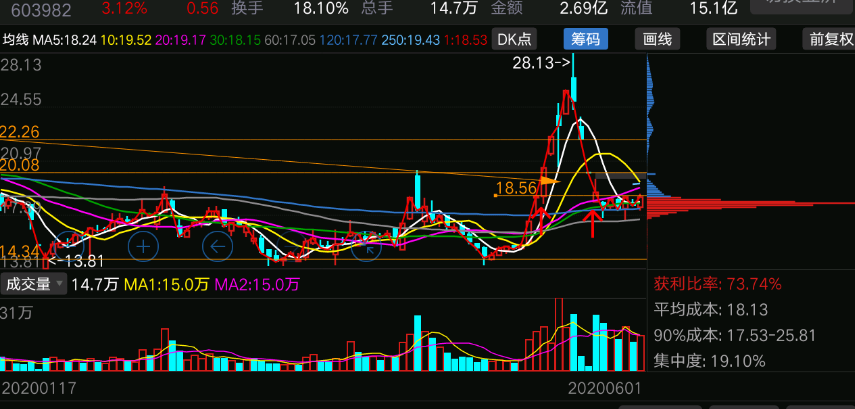Click stock code 603982
Screen dimensions: 855x409
(x=41, y=9)
